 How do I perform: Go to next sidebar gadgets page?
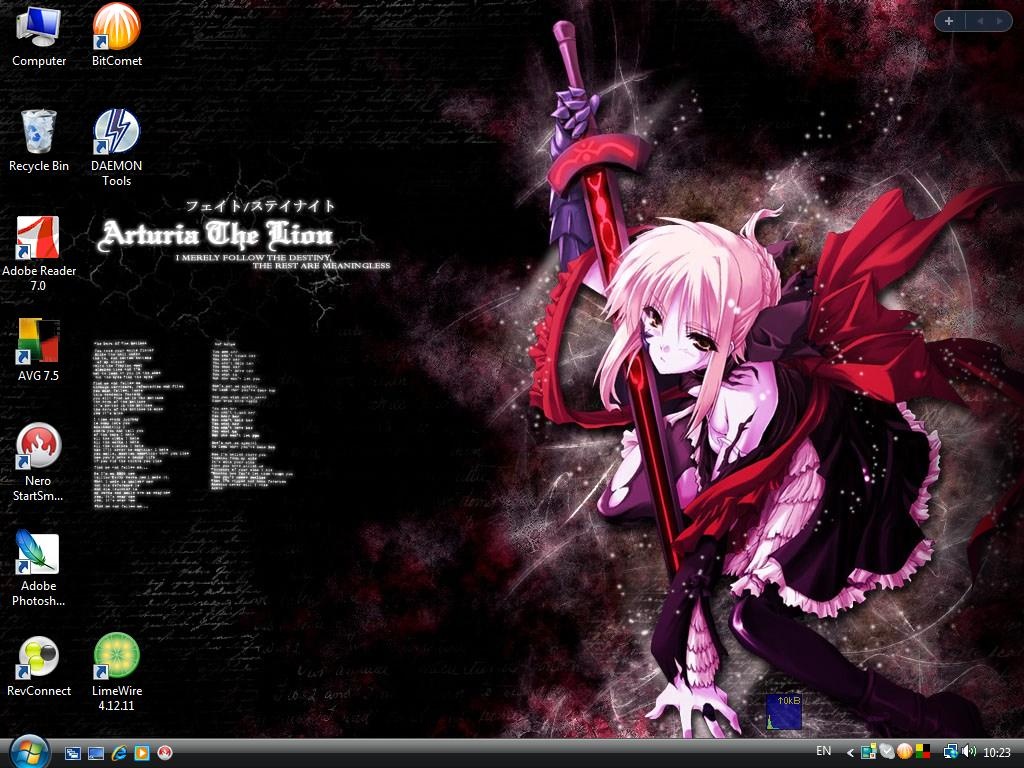999,21
